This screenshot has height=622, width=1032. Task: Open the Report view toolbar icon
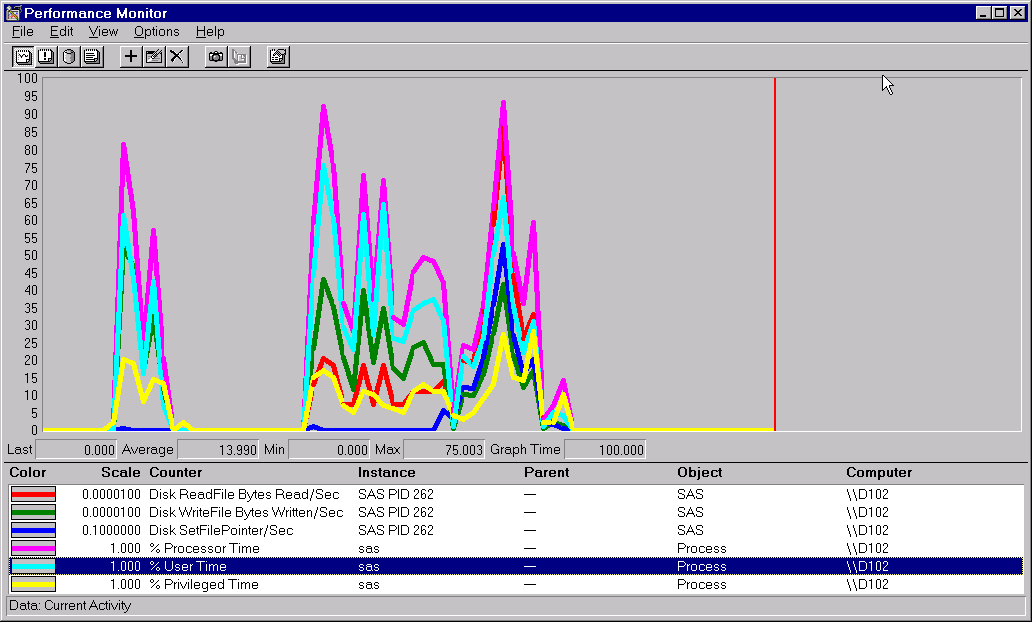(92, 56)
